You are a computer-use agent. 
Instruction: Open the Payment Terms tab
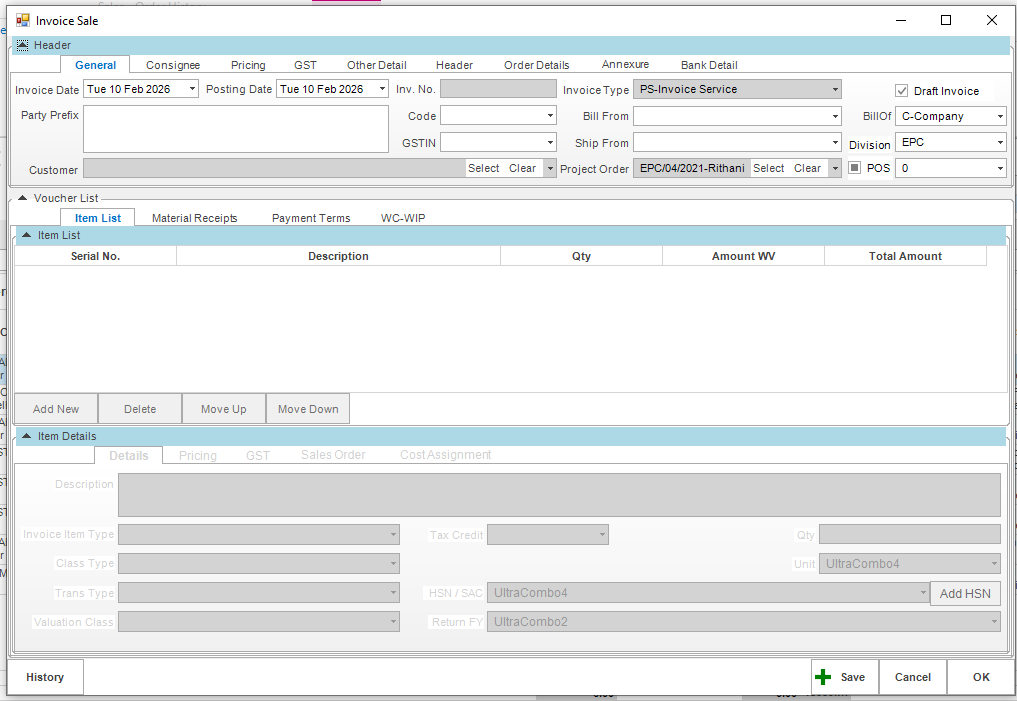point(311,218)
